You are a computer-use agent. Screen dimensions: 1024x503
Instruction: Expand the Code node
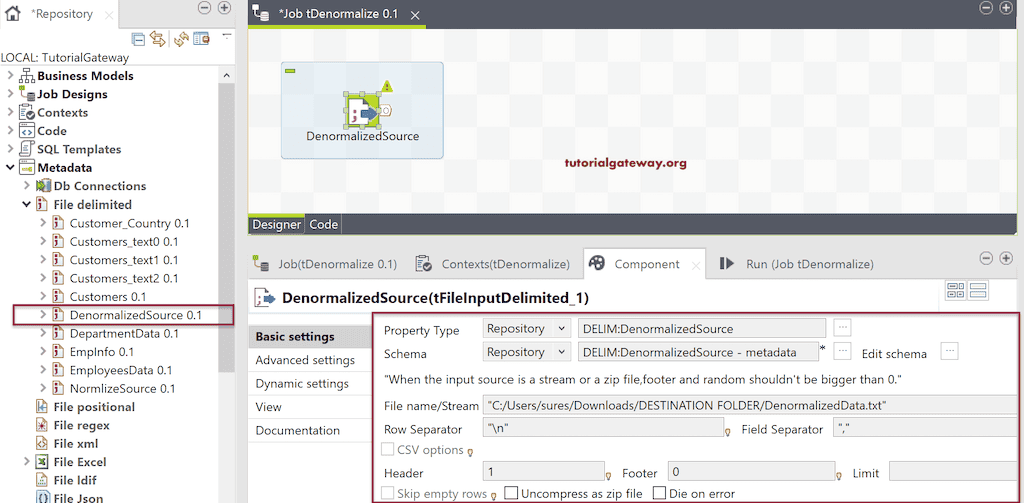click(x=10, y=131)
